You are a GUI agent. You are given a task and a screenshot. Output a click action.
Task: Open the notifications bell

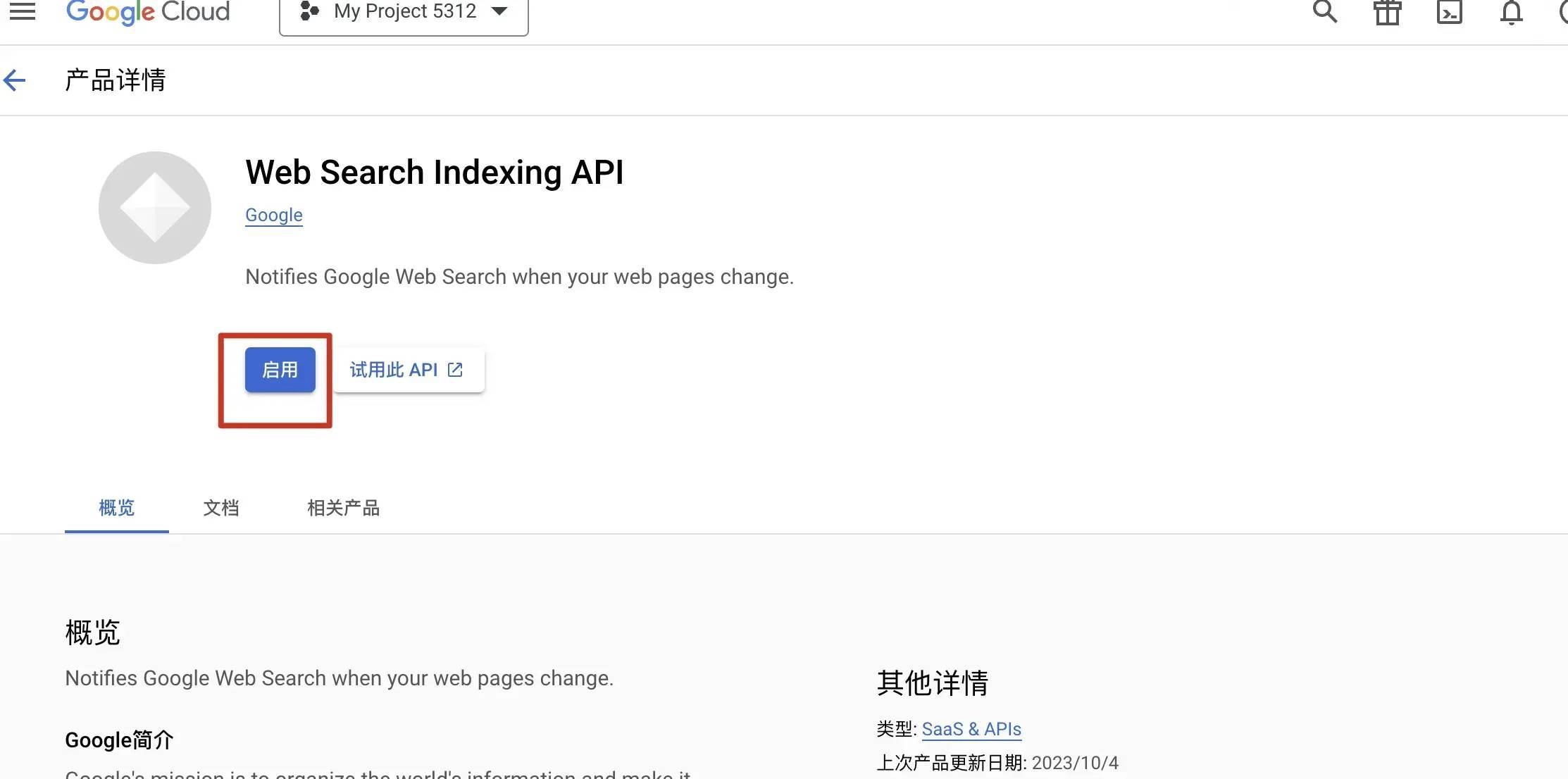(x=1511, y=12)
